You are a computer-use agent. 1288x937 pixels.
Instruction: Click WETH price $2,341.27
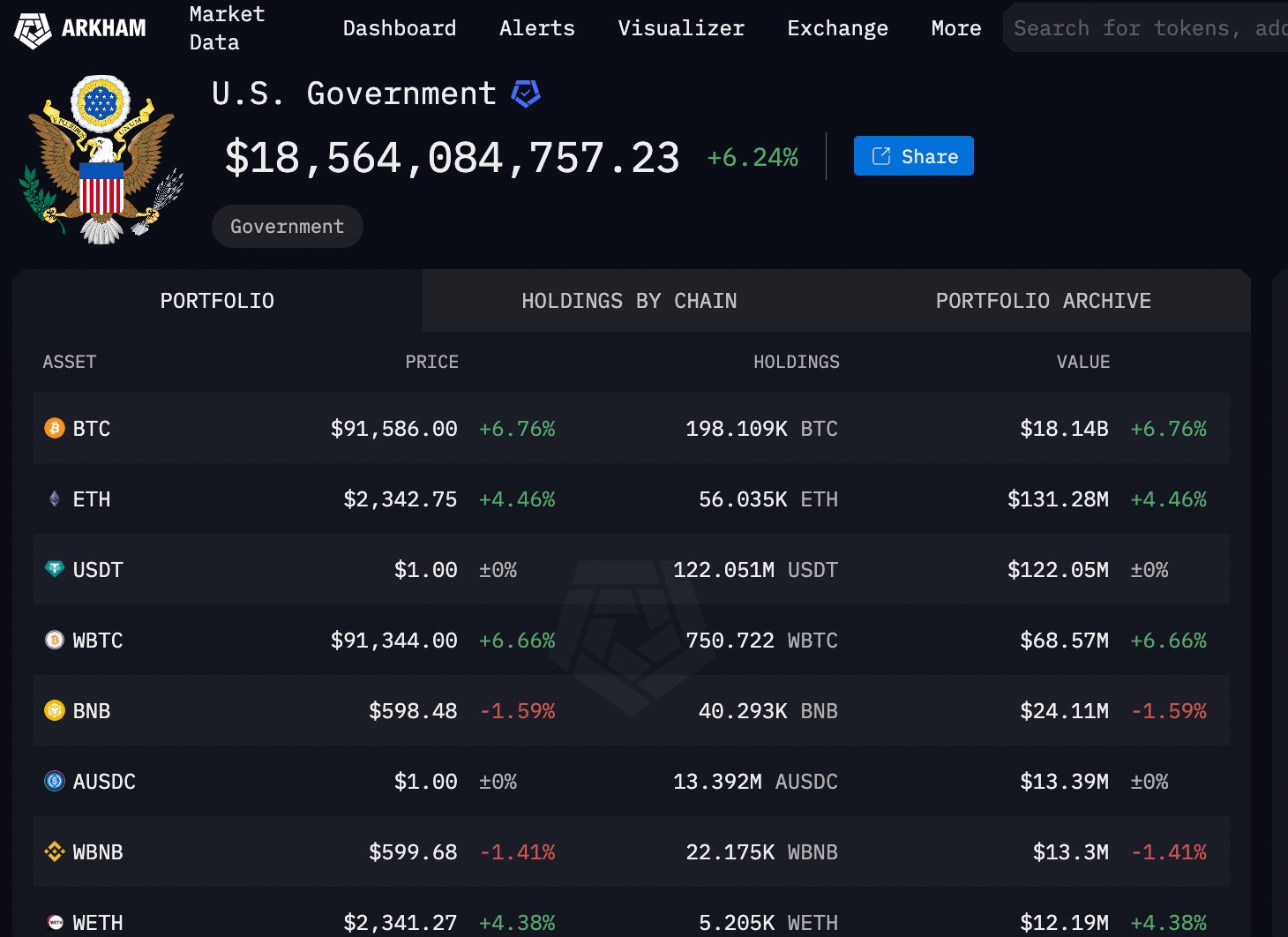[x=401, y=923]
